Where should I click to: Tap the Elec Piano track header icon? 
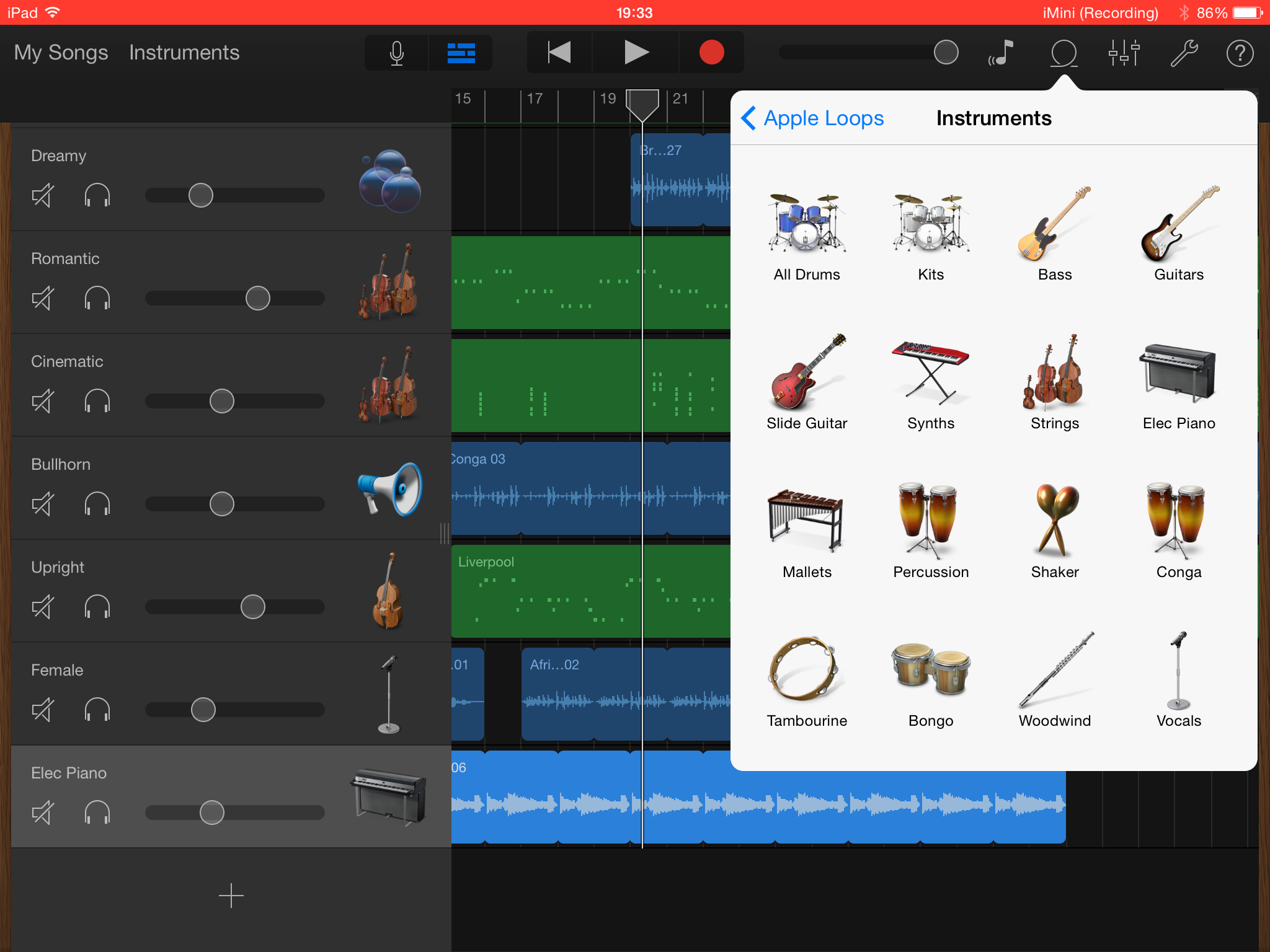click(x=388, y=797)
